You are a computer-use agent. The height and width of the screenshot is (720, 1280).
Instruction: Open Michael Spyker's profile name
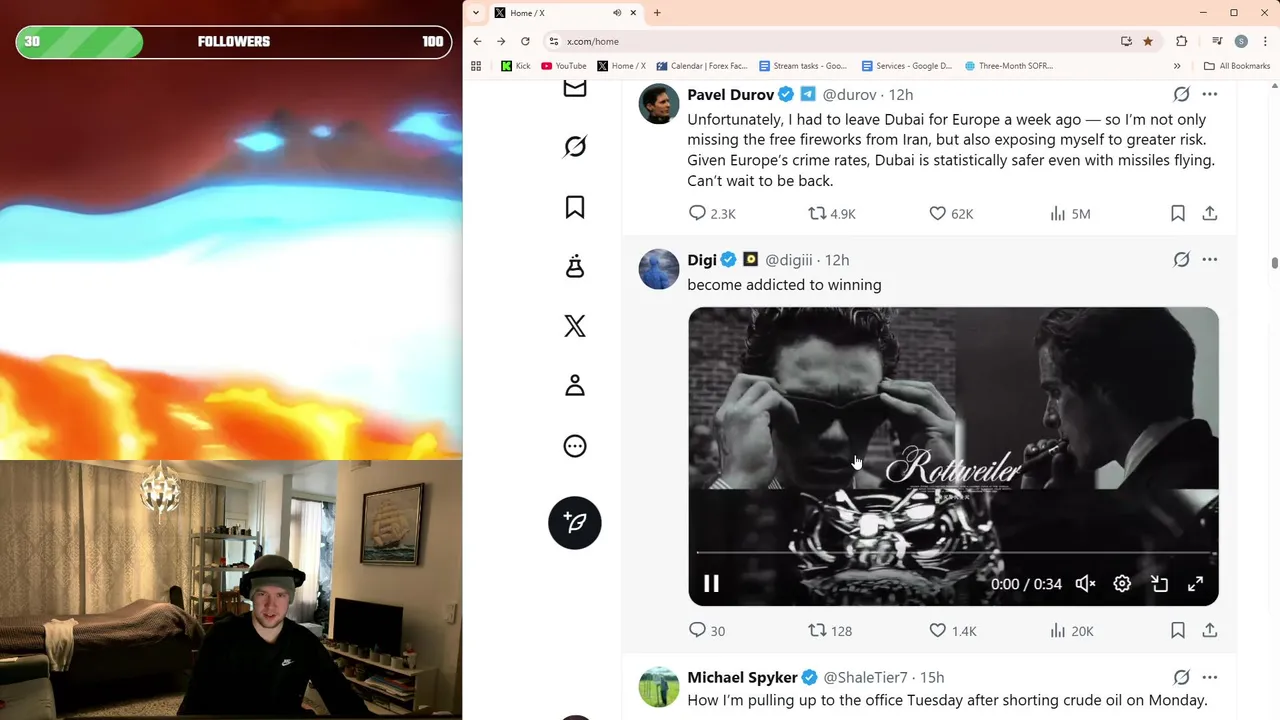click(742, 677)
